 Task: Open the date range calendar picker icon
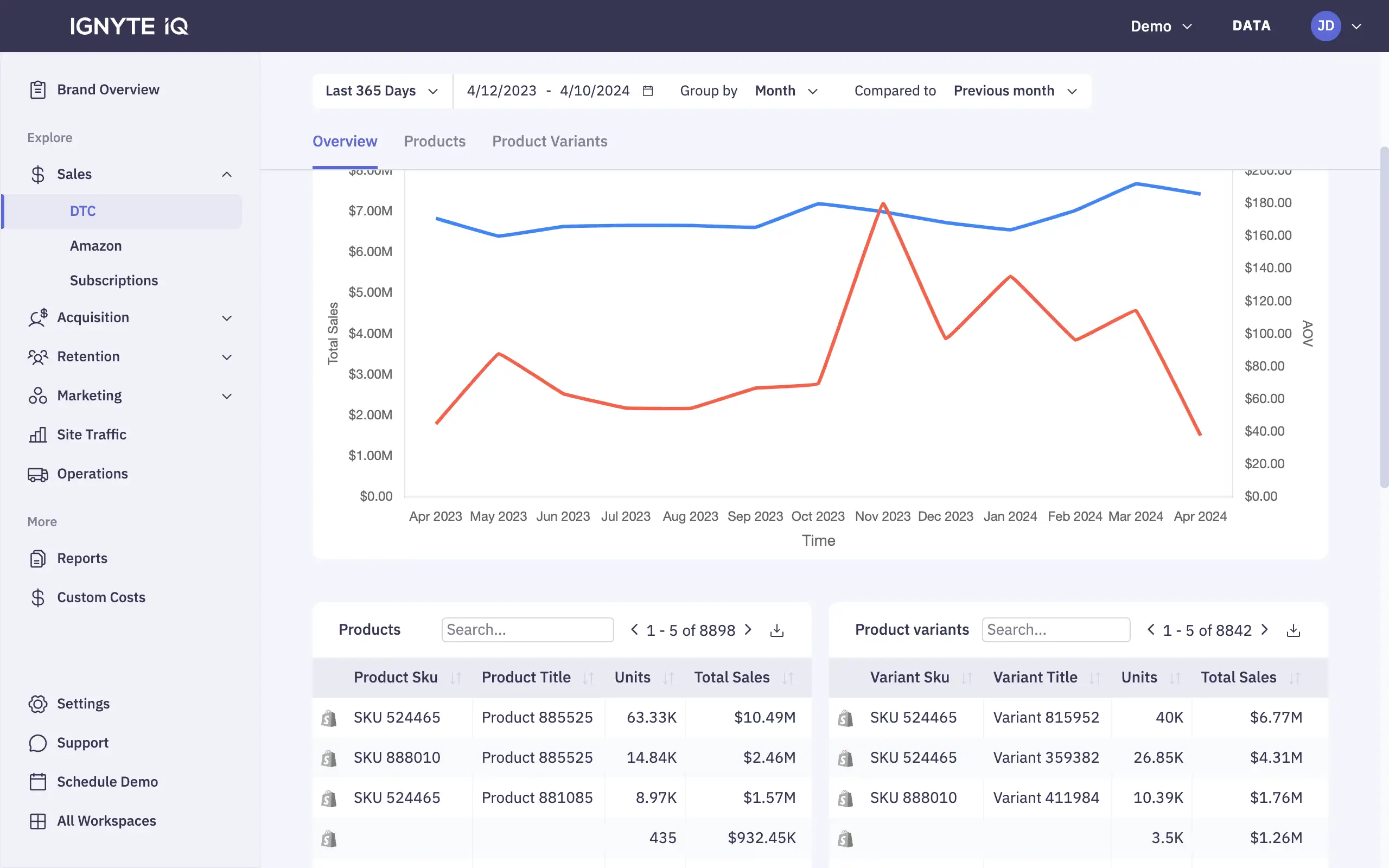click(x=648, y=91)
